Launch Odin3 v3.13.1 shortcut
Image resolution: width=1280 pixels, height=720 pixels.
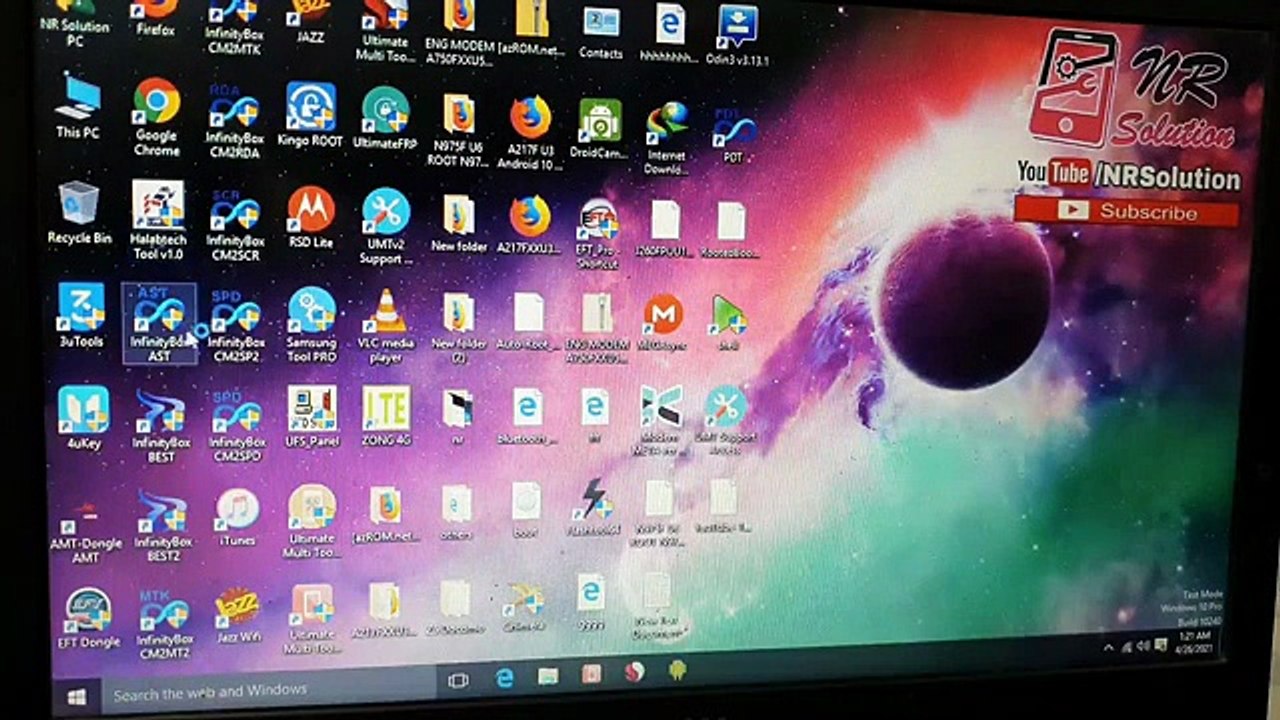tap(737, 35)
